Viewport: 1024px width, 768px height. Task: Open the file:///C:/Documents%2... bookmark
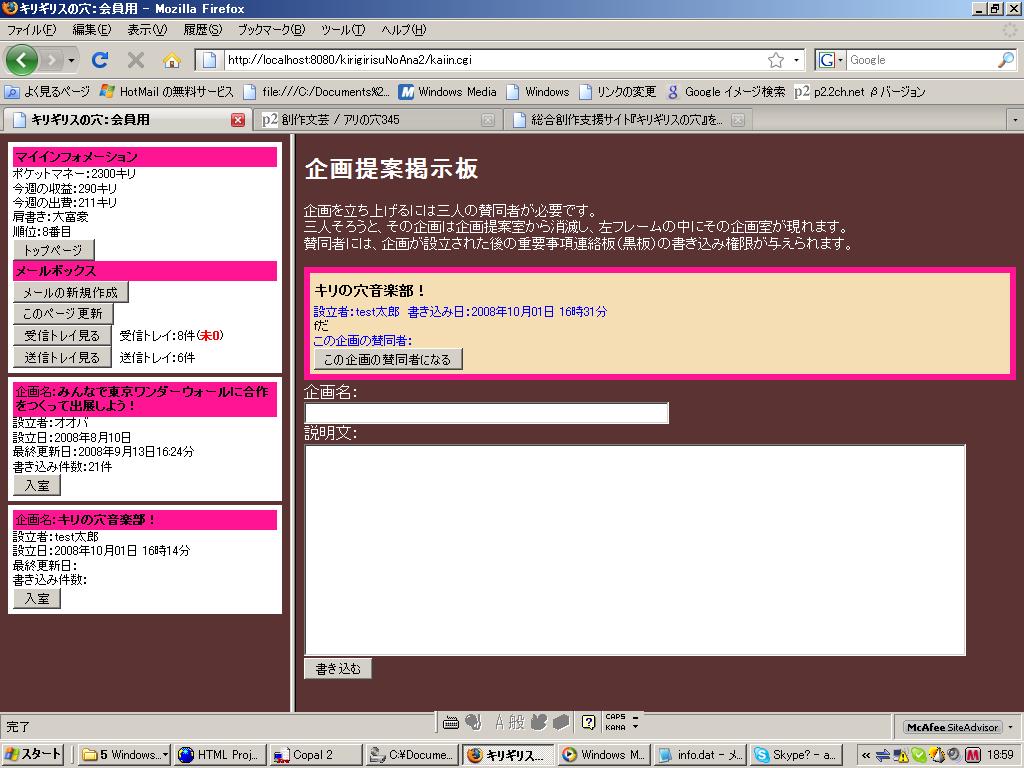(x=317, y=92)
